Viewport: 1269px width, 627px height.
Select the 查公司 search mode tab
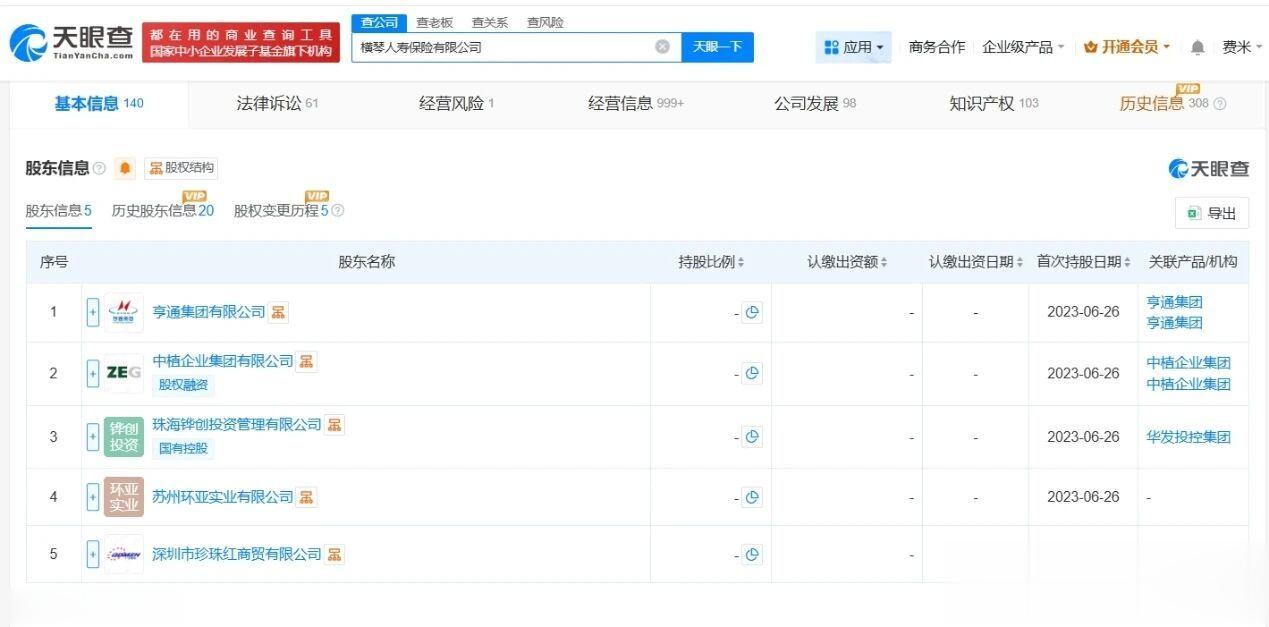click(x=379, y=22)
